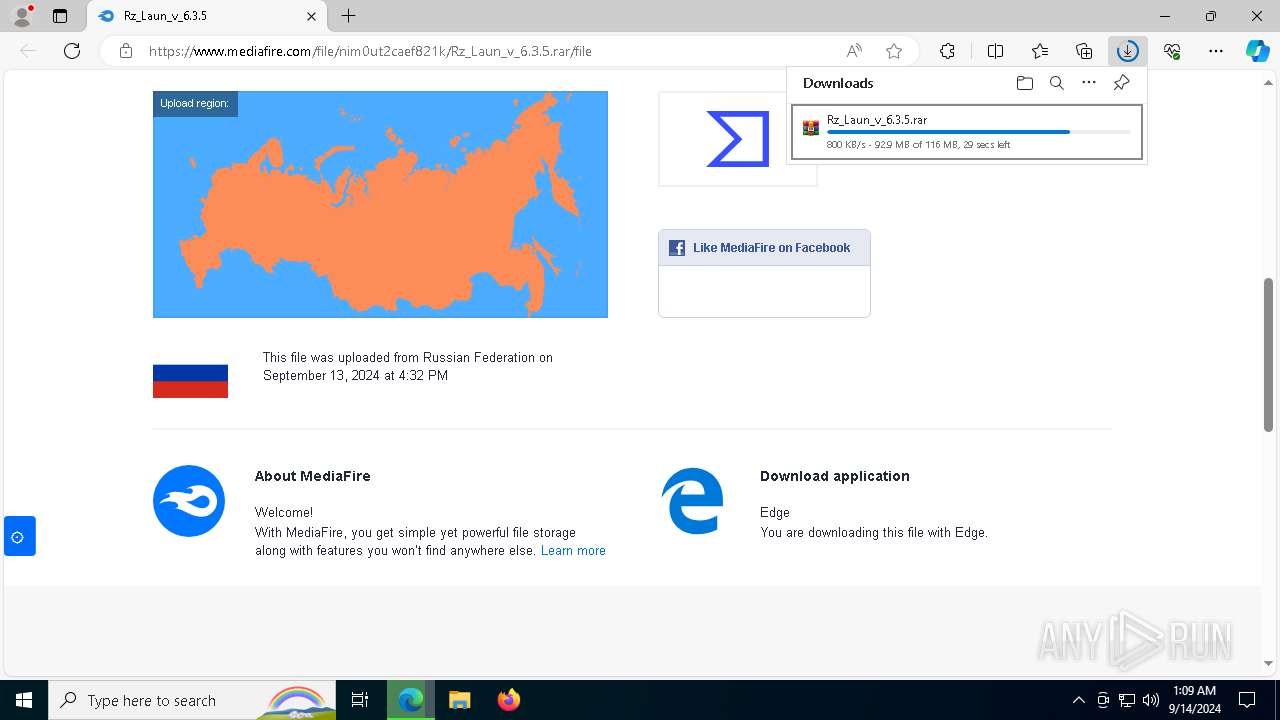Click the network tray icon
This screenshot has height=720, width=1280.
coord(1127,700)
